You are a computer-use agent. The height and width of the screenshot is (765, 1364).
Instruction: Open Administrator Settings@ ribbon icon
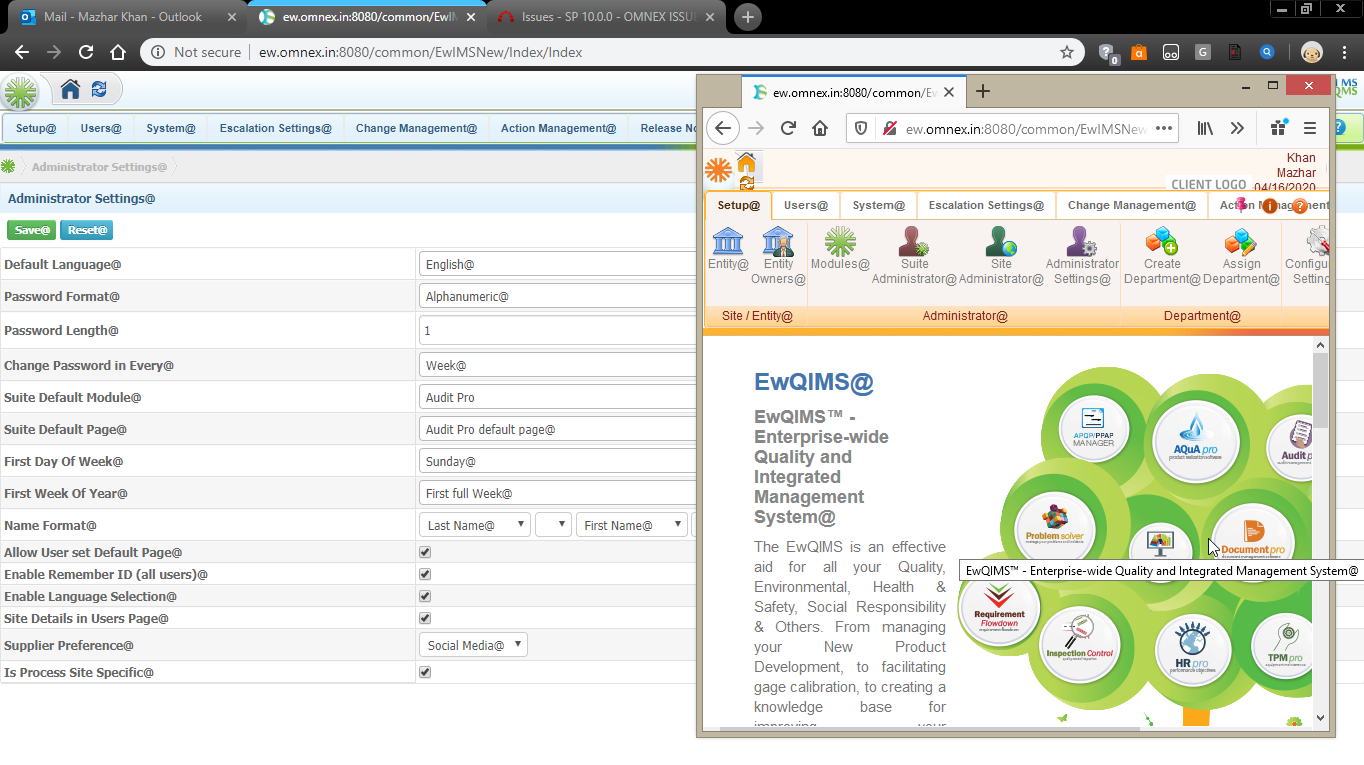point(1082,256)
